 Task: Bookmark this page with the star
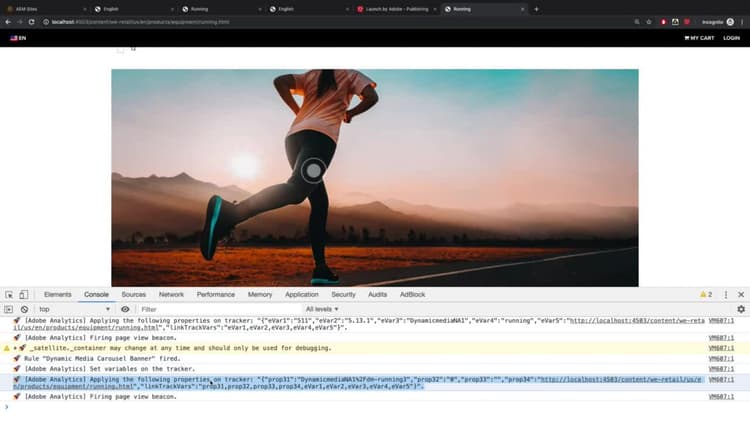pos(649,22)
